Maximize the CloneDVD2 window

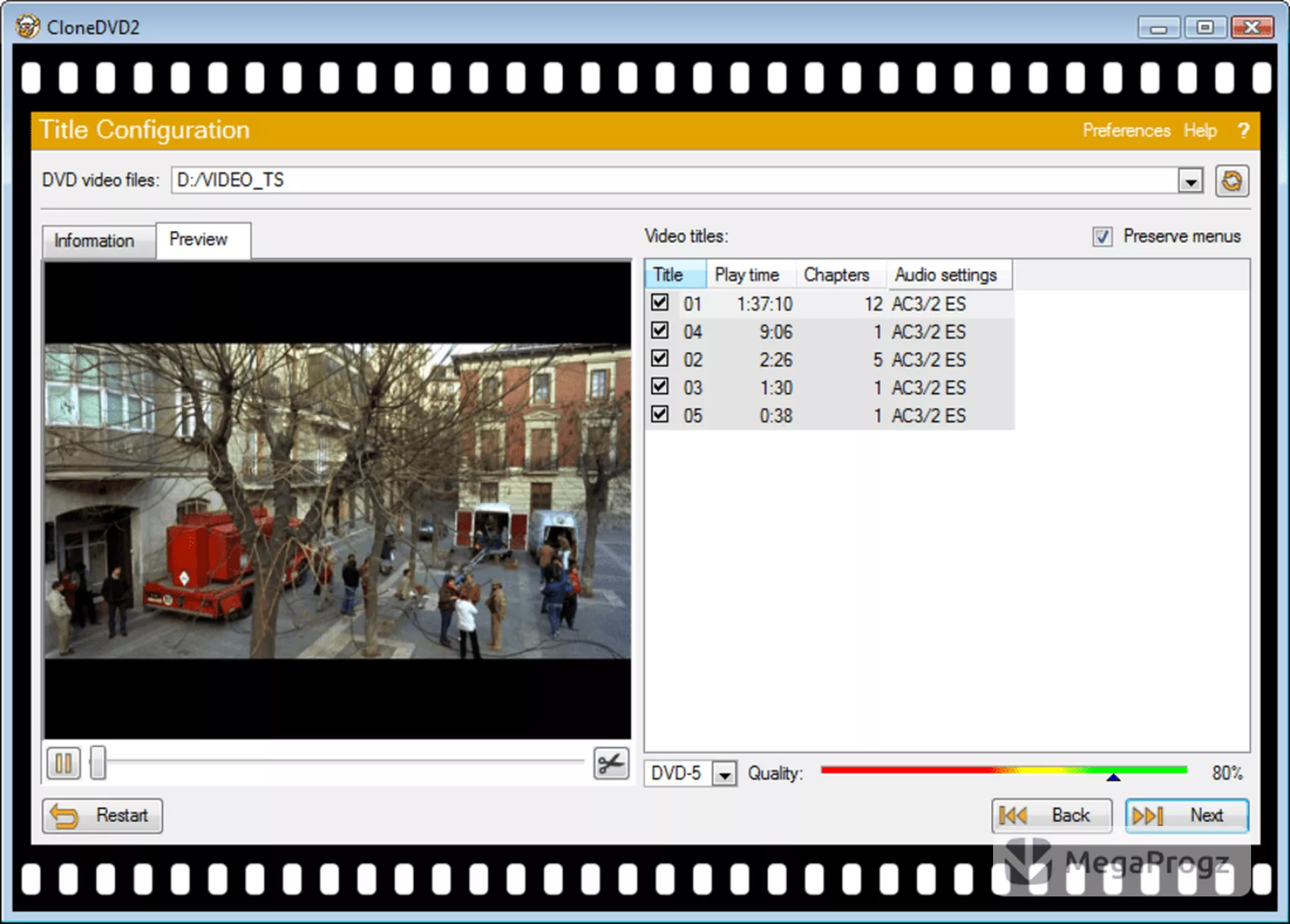point(1205,28)
